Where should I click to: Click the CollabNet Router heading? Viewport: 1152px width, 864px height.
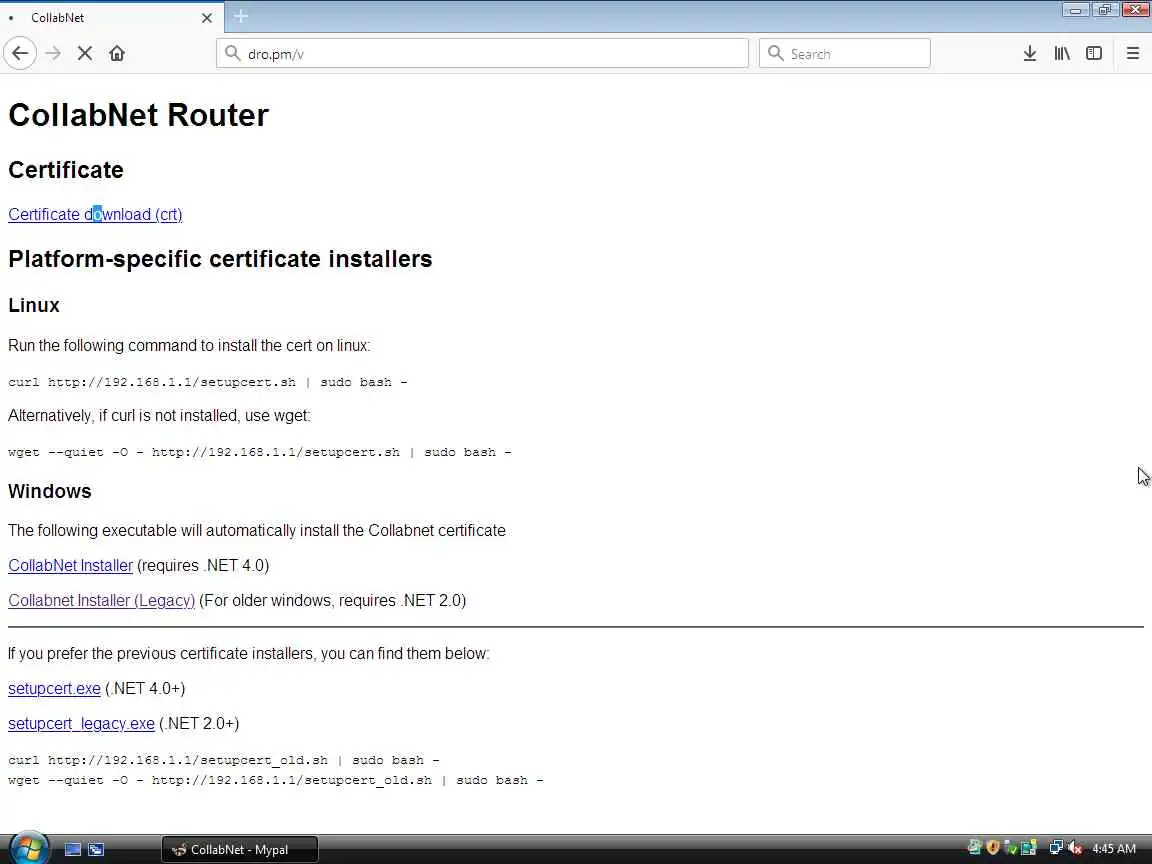tap(138, 115)
